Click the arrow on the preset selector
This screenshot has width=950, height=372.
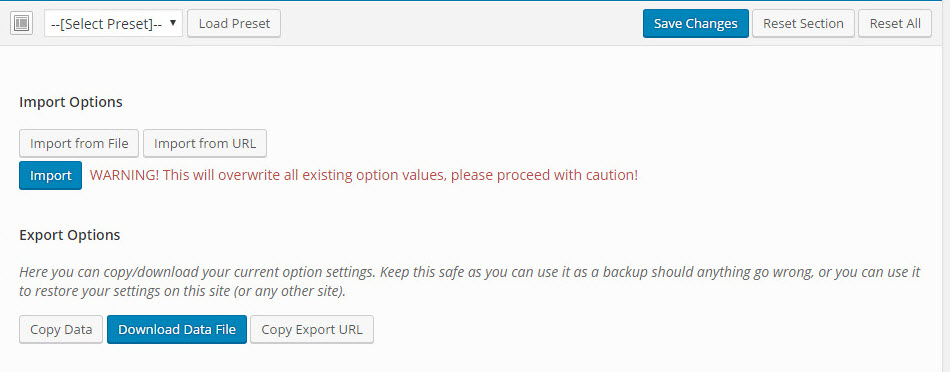click(x=173, y=23)
